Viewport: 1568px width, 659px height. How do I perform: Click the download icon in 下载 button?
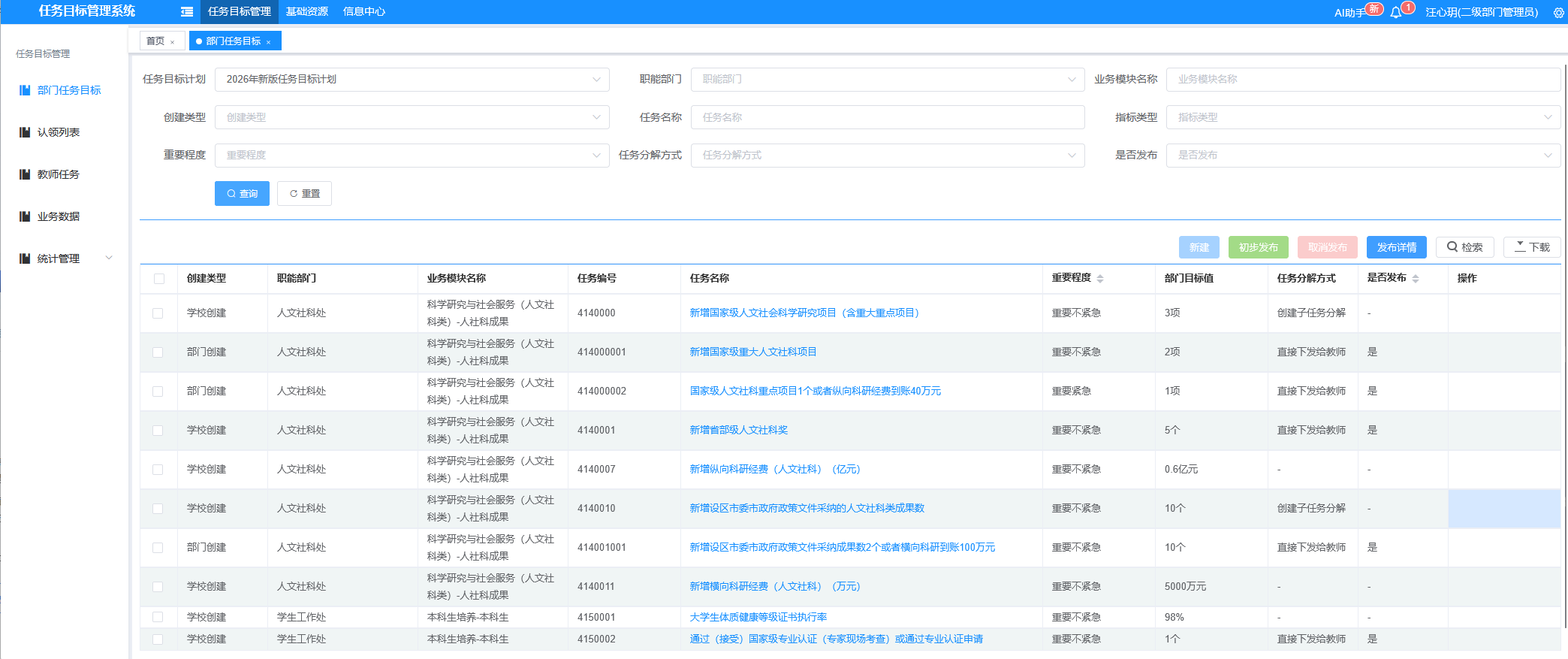1520,246
